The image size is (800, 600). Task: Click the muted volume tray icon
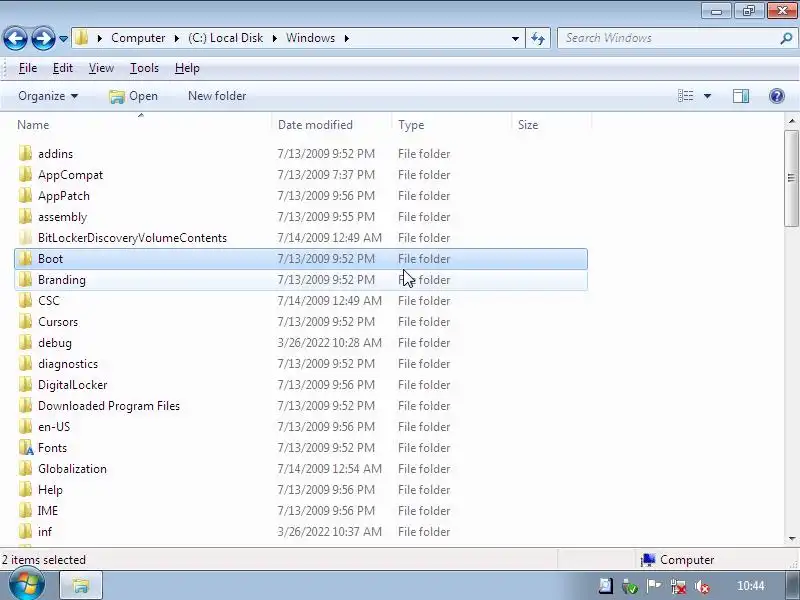point(702,587)
